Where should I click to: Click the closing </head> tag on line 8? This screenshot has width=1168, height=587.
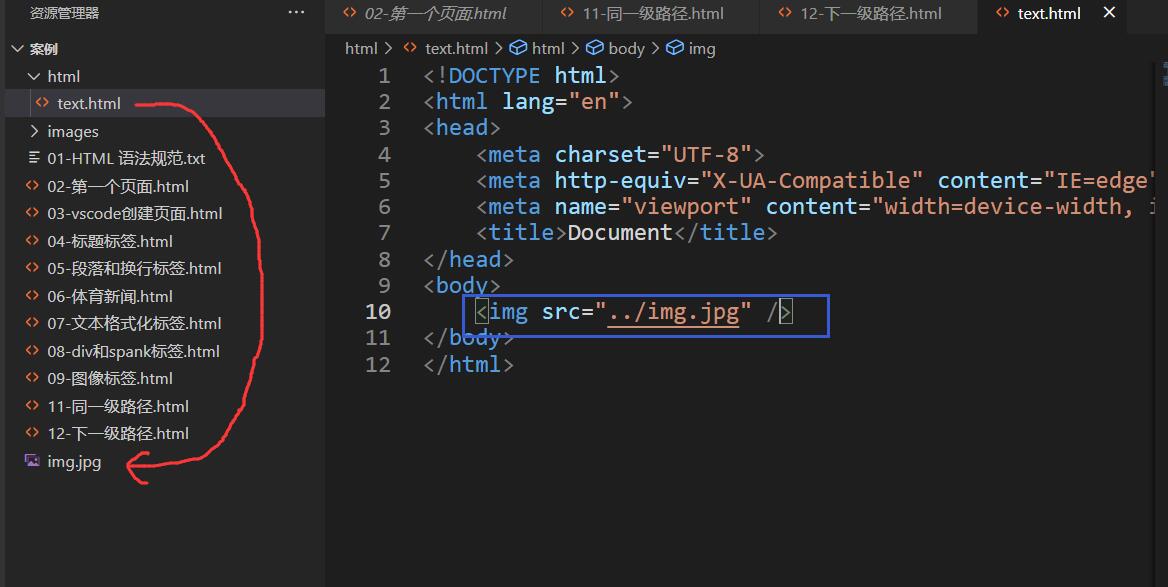(469, 260)
